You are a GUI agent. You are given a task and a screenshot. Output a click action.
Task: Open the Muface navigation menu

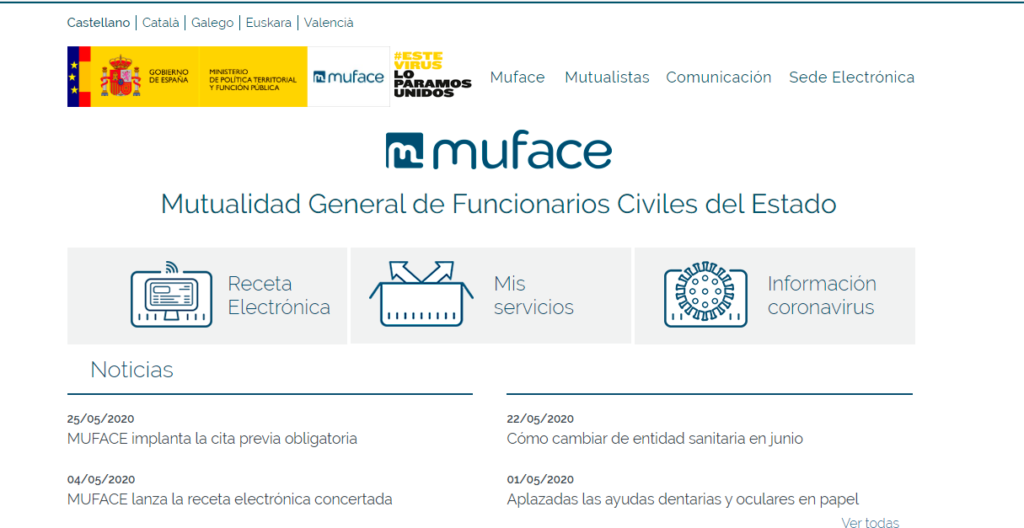517,77
